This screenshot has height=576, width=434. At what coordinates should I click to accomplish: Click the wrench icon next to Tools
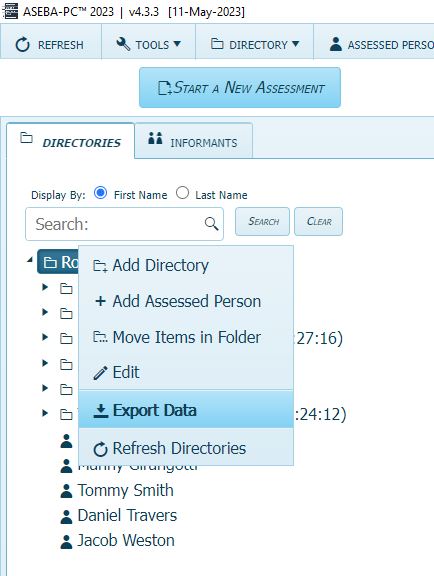123,44
